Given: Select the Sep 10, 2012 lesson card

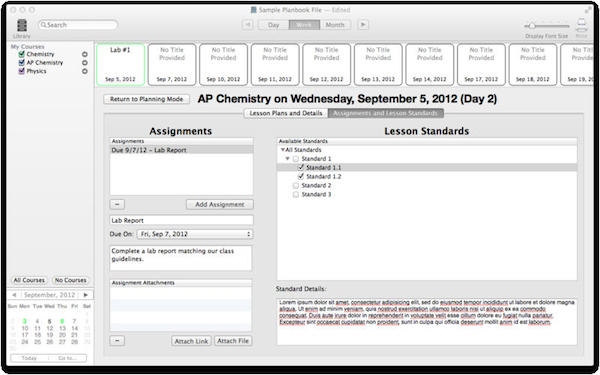Looking at the screenshot, I should pyautogui.click(x=223, y=64).
